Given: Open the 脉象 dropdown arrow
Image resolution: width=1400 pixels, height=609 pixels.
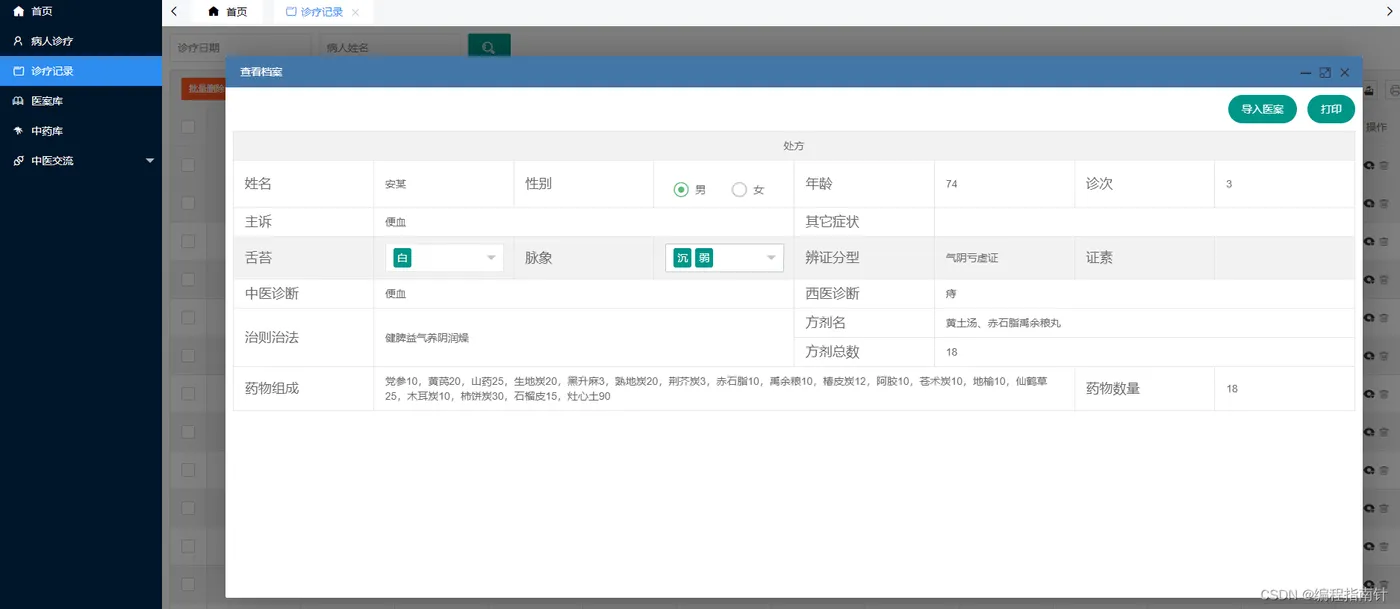Looking at the screenshot, I should point(771,258).
